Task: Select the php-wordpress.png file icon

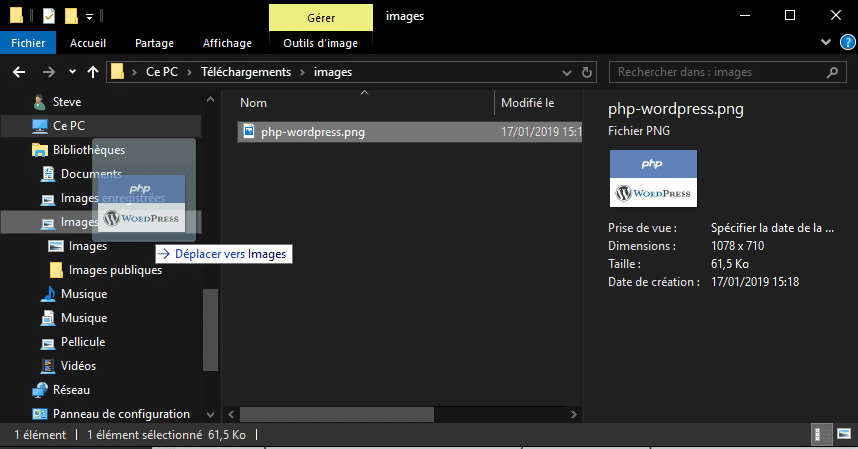Action: [250, 131]
